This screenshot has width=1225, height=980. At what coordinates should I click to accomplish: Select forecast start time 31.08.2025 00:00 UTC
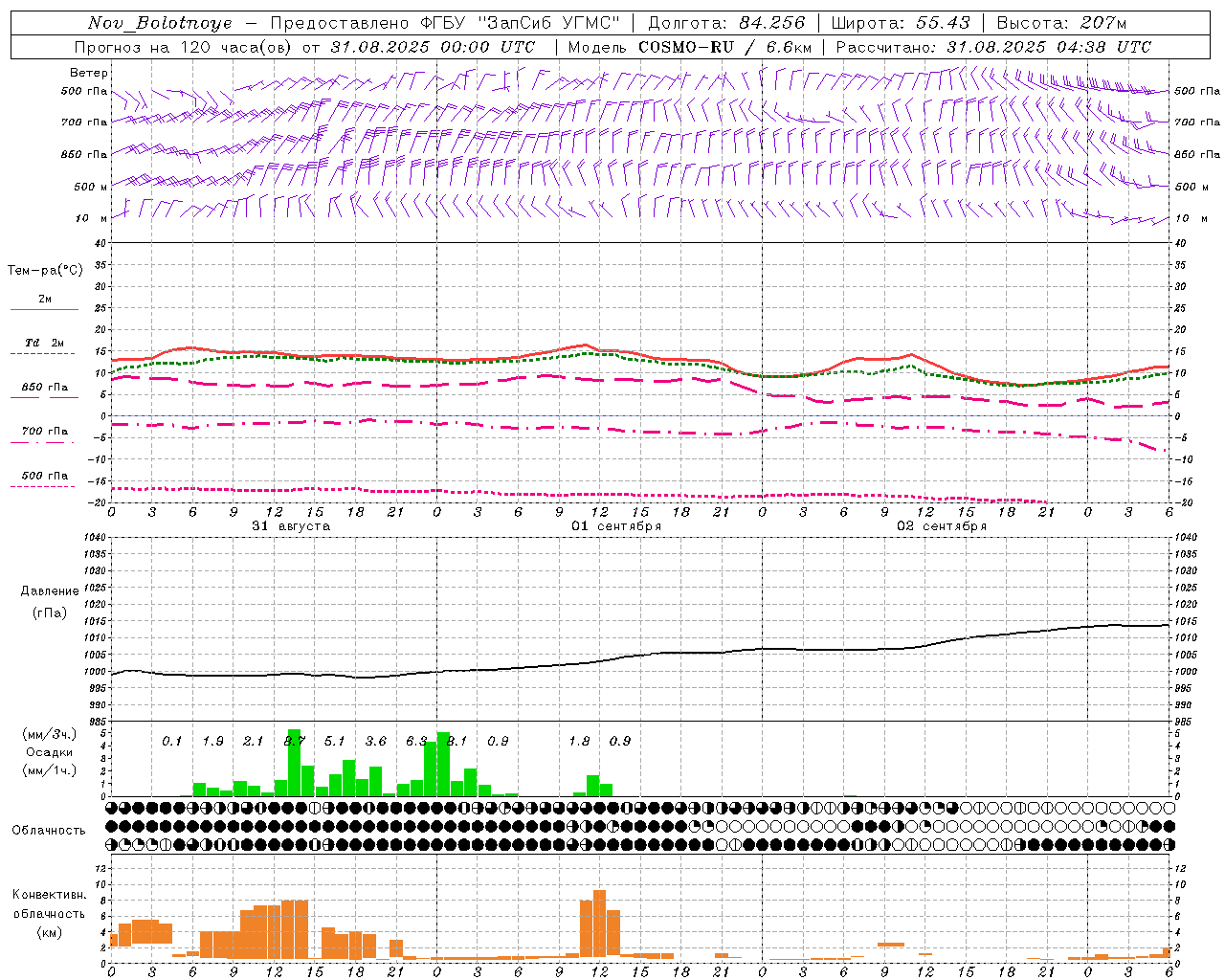point(433,47)
